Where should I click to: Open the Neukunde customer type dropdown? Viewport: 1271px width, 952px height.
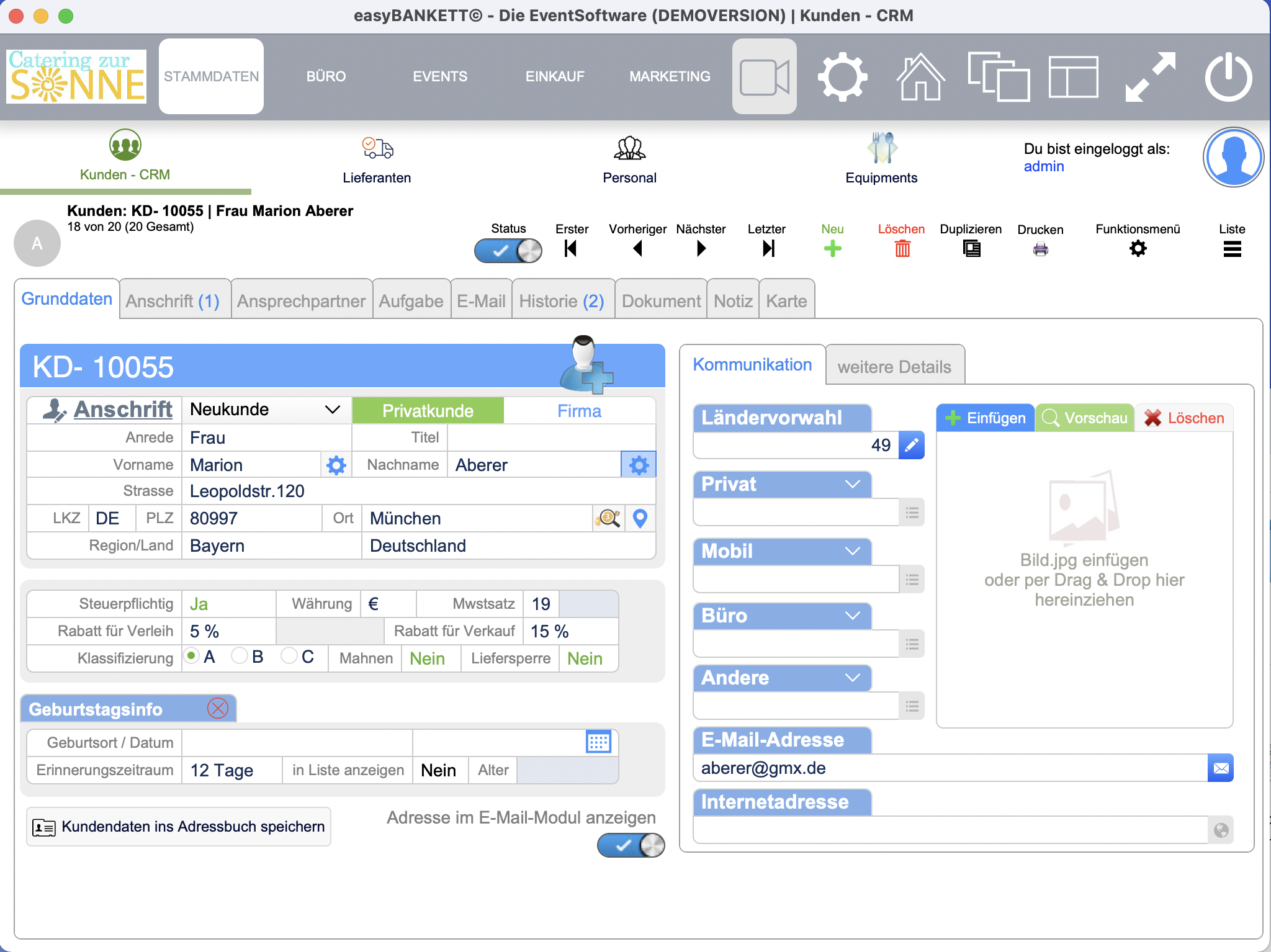266,410
